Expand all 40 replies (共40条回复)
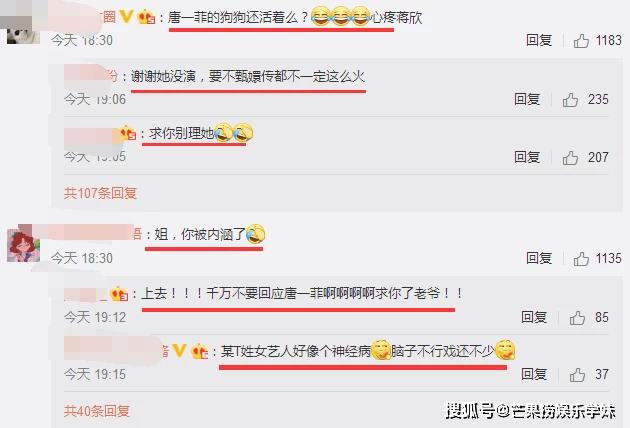The height and width of the screenshot is (428, 630). 97,411
